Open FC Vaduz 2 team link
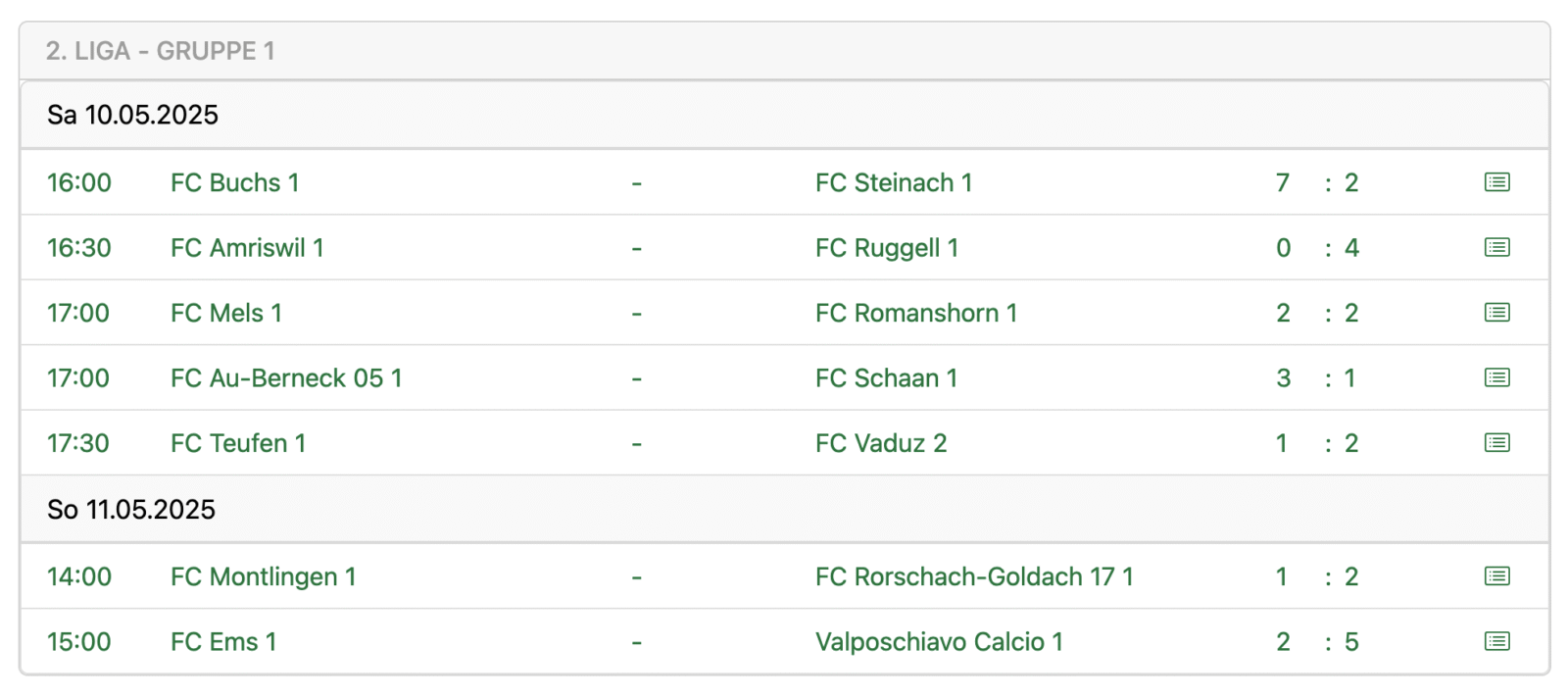1568x699 pixels. coord(880,443)
